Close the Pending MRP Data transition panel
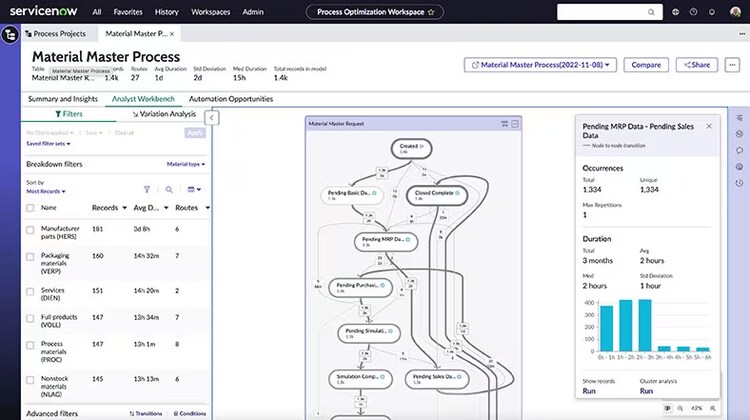 coord(709,126)
